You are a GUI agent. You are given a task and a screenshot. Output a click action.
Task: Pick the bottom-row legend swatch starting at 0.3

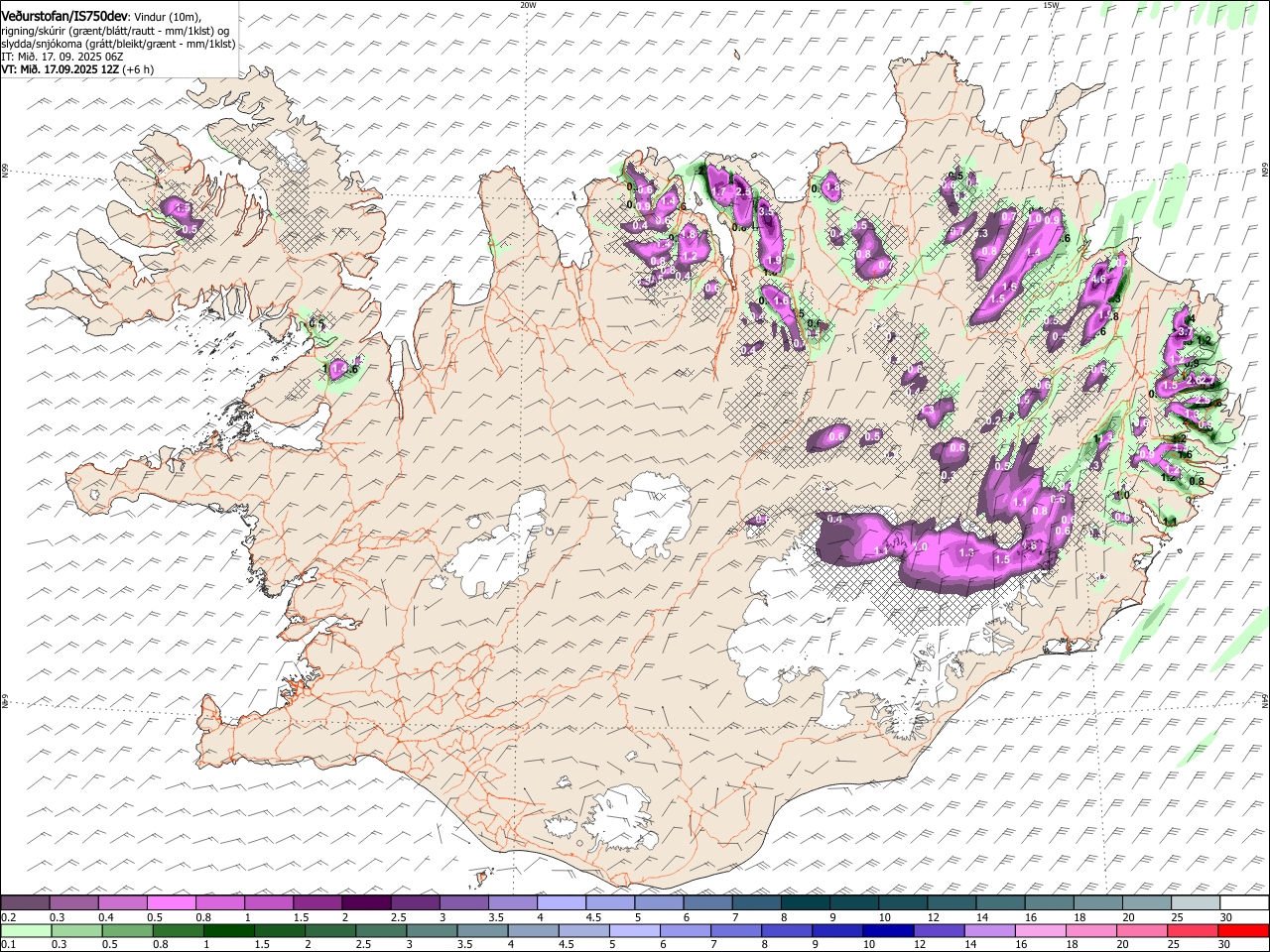pos(76,931)
